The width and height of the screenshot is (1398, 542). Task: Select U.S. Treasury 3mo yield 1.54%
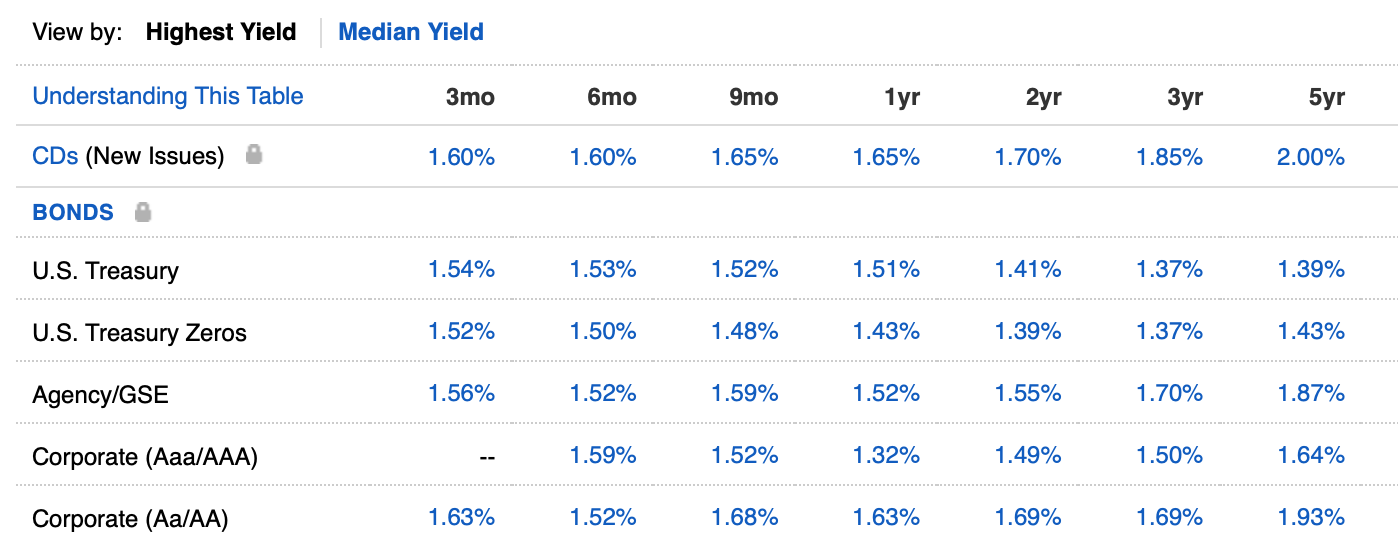tap(462, 269)
